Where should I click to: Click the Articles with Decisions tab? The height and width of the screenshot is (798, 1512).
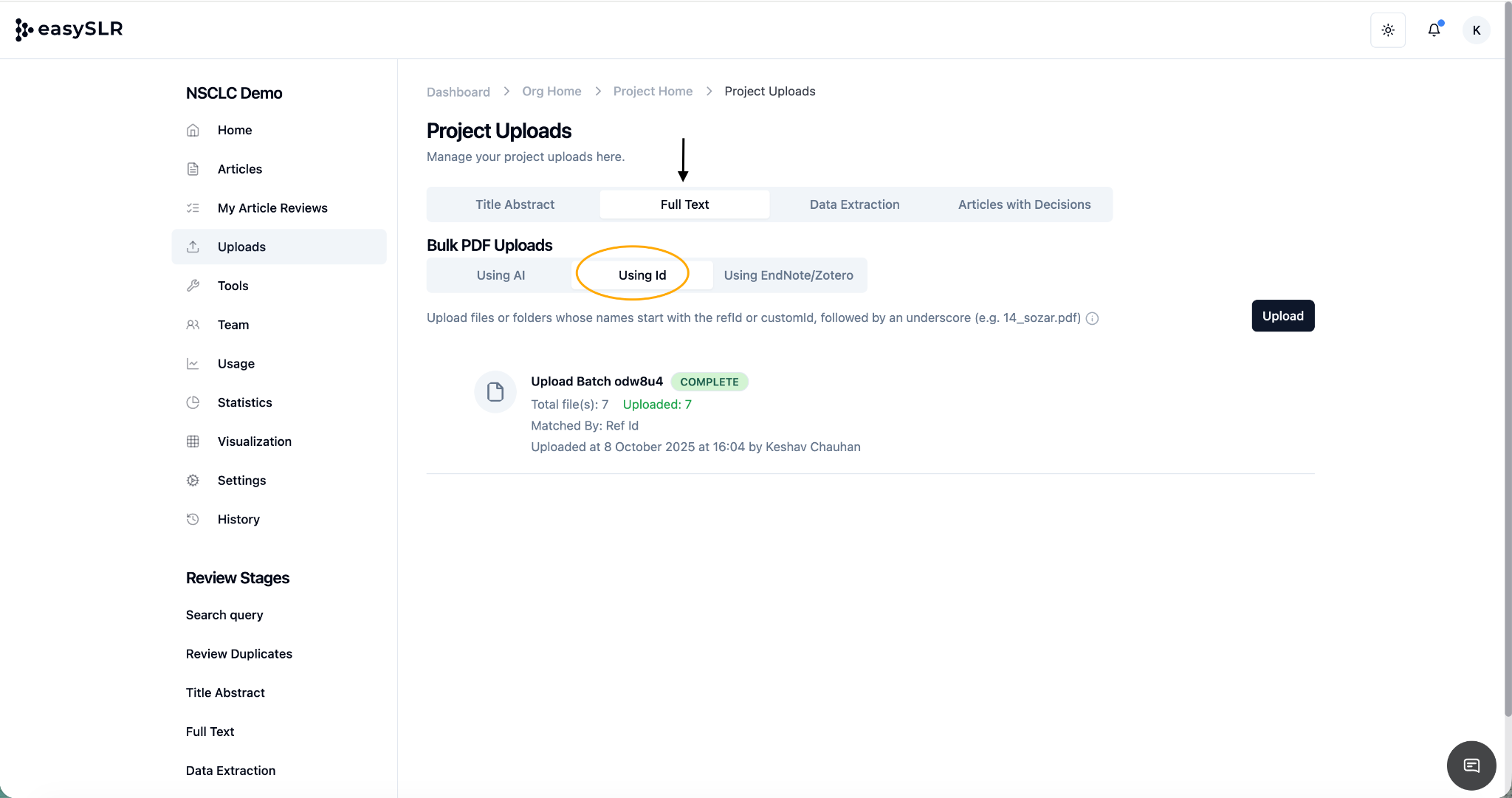coord(1024,204)
